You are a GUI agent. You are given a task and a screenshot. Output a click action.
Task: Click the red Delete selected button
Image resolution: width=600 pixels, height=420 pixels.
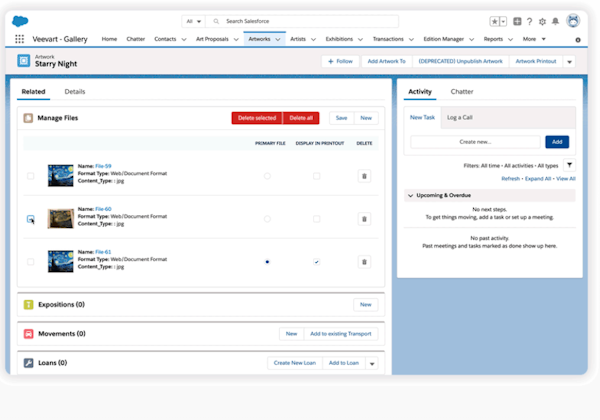[x=257, y=118]
